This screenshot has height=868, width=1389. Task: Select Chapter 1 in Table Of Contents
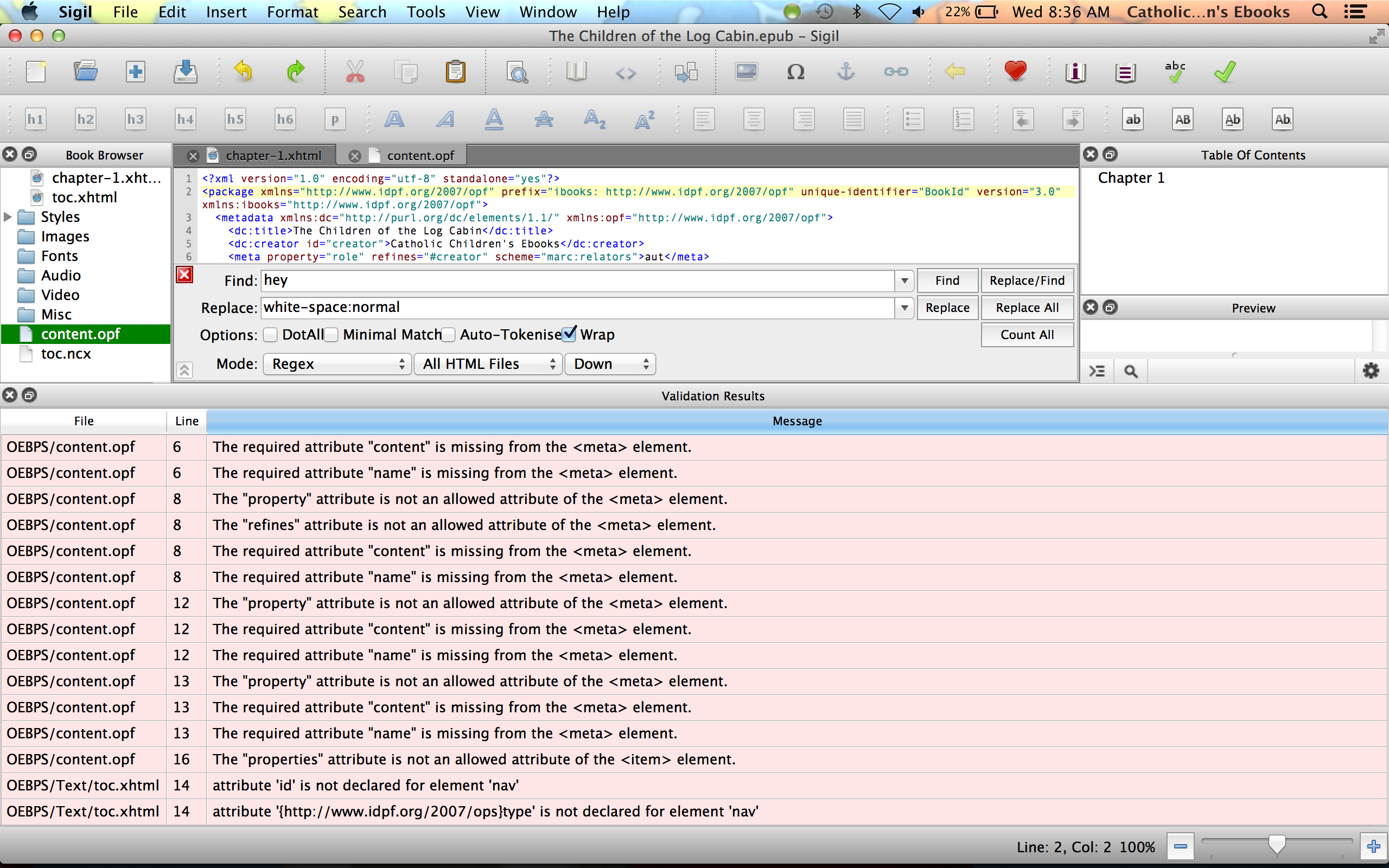tap(1131, 178)
